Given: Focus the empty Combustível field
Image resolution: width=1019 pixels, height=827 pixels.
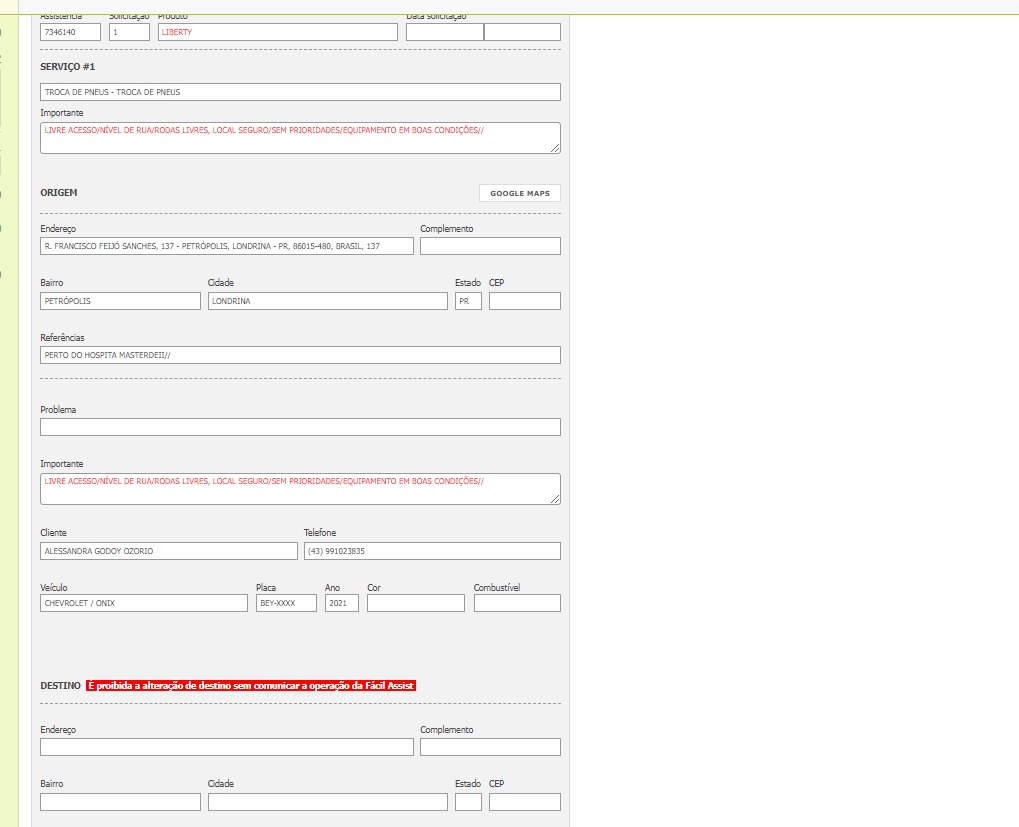Looking at the screenshot, I should coord(517,603).
